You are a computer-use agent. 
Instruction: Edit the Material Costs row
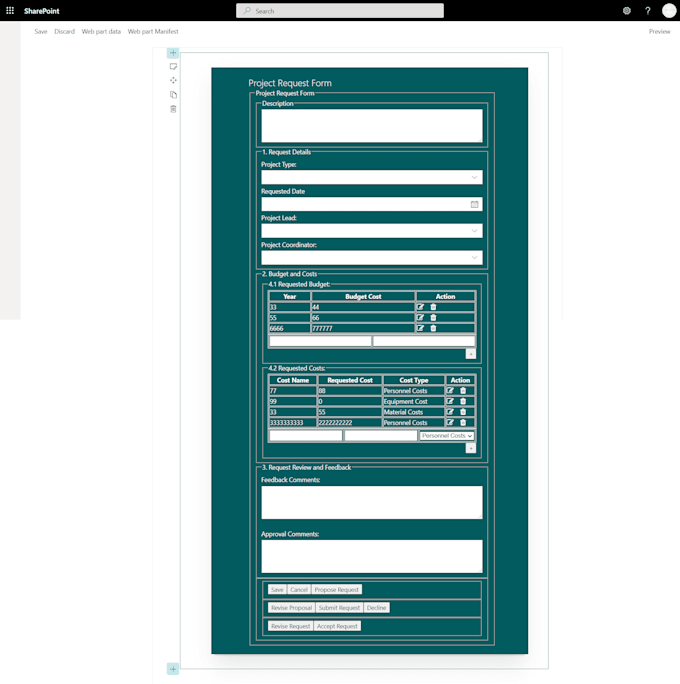coord(450,412)
